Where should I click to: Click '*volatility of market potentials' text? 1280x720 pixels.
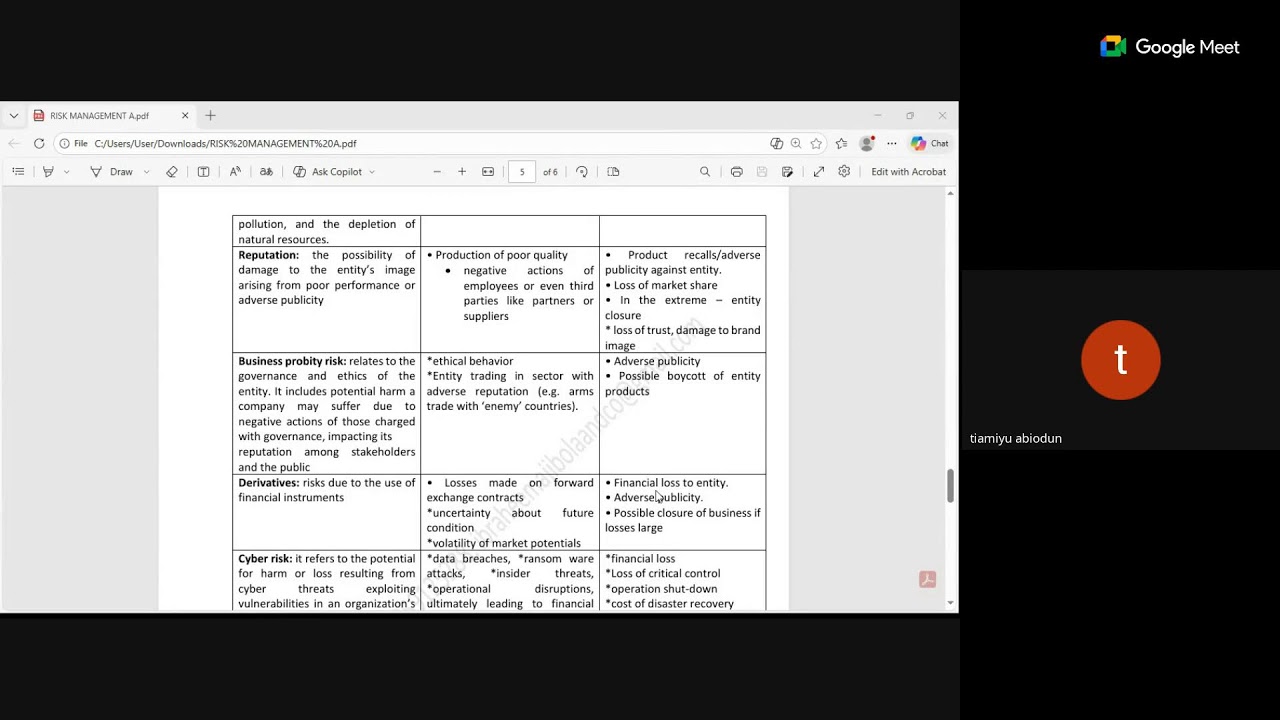coord(504,544)
